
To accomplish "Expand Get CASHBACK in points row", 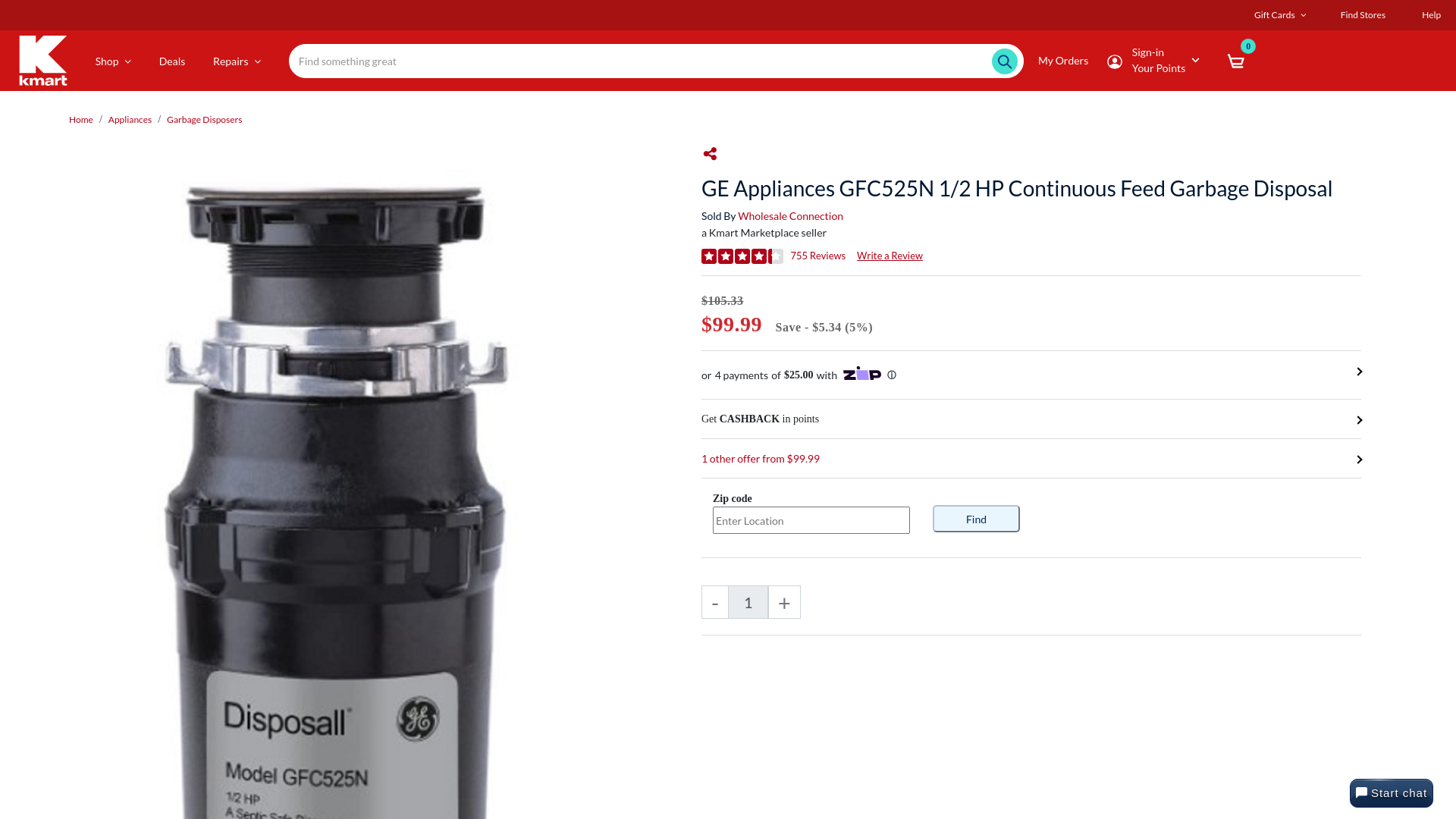I will (x=1031, y=419).
